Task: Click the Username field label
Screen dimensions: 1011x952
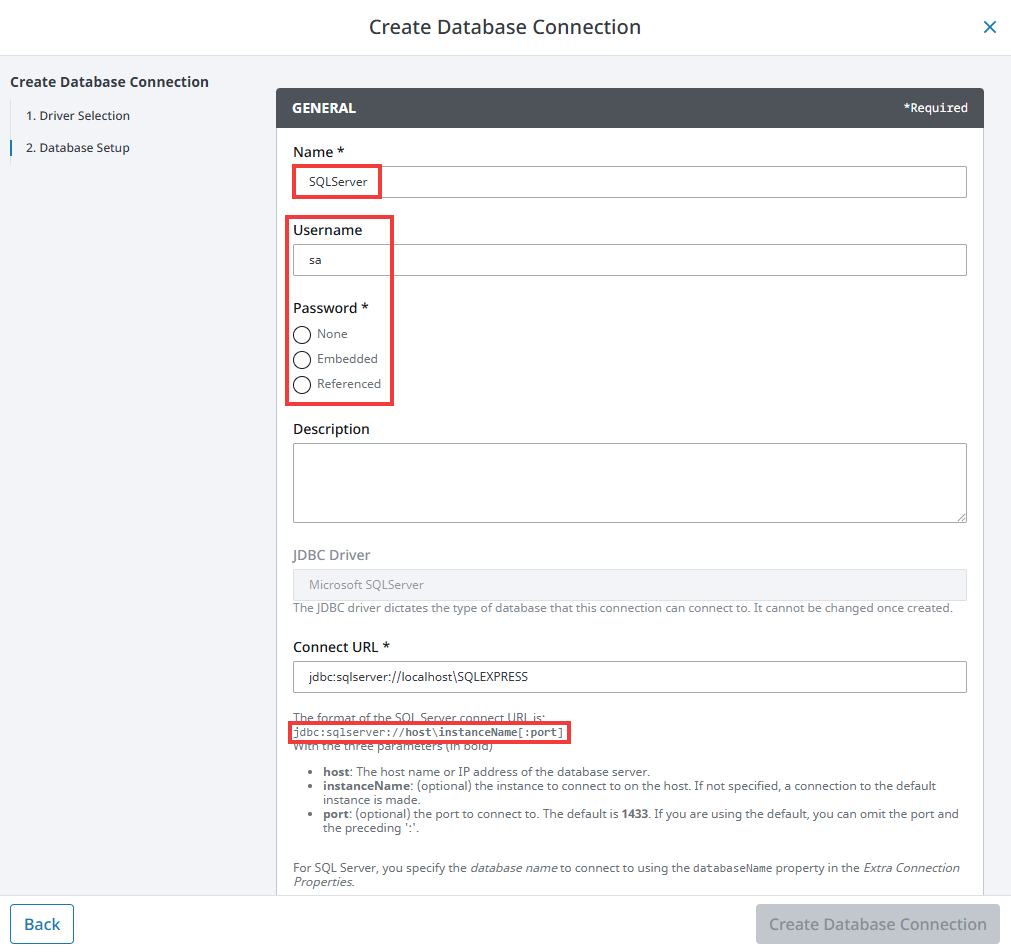Action: 327,230
